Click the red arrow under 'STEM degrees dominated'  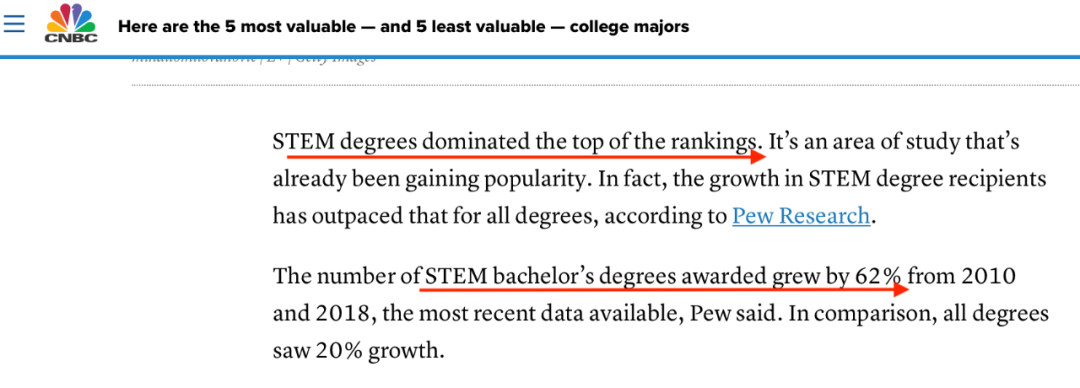(x=518, y=156)
